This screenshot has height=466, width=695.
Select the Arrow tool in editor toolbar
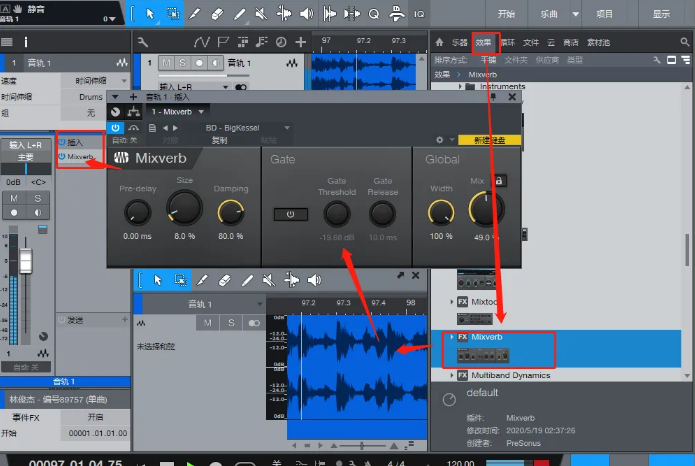158,280
